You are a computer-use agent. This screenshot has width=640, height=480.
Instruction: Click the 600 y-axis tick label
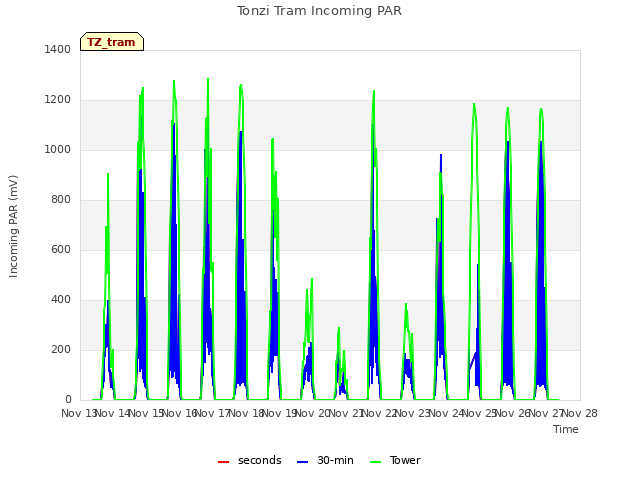(61, 249)
